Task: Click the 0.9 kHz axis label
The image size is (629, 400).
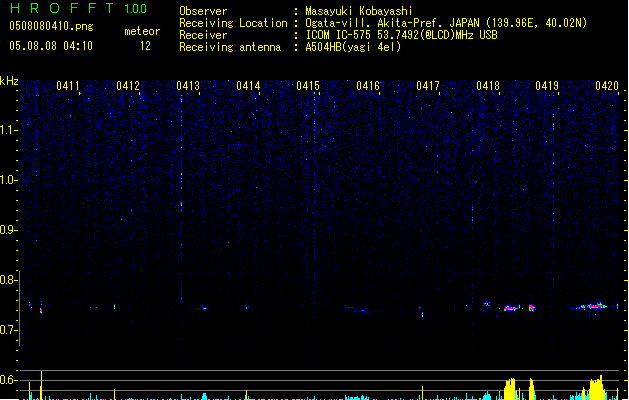Action: tap(9, 230)
